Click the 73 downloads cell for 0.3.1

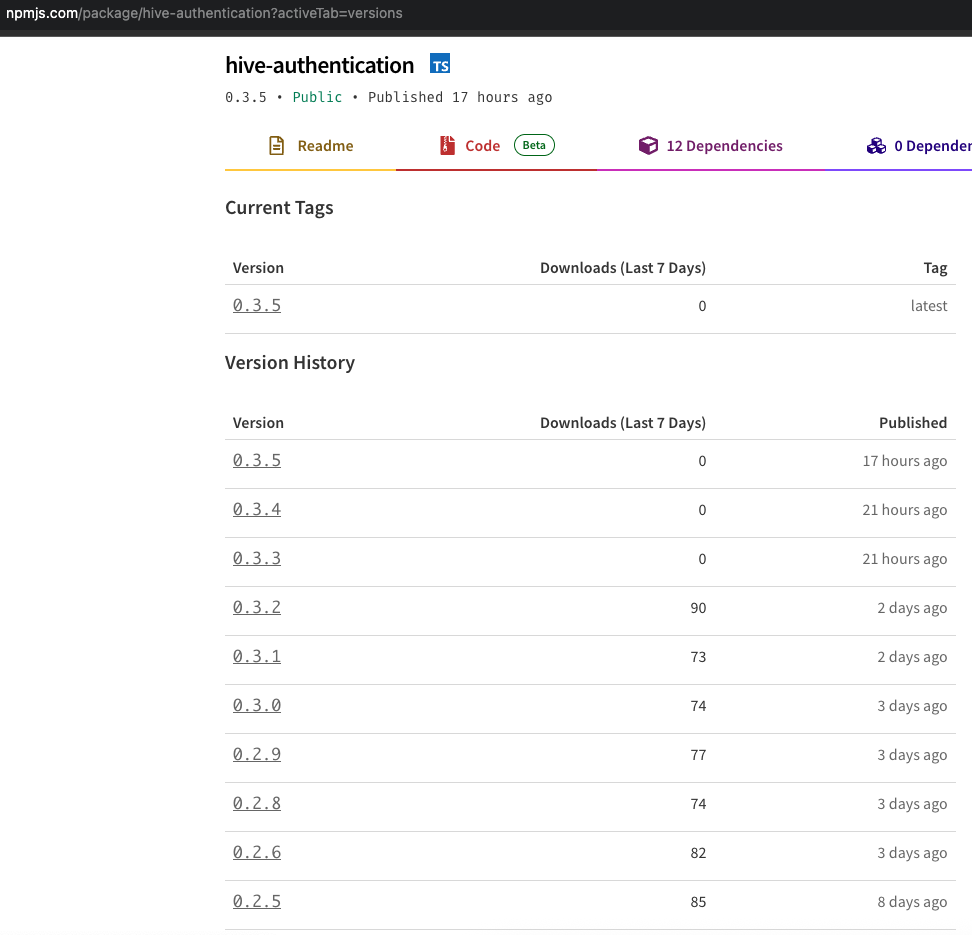pyautogui.click(x=698, y=657)
